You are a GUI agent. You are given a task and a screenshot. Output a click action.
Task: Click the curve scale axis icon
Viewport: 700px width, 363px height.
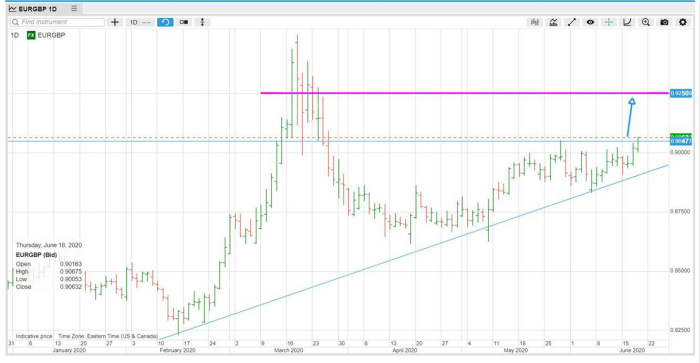(x=627, y=22)
